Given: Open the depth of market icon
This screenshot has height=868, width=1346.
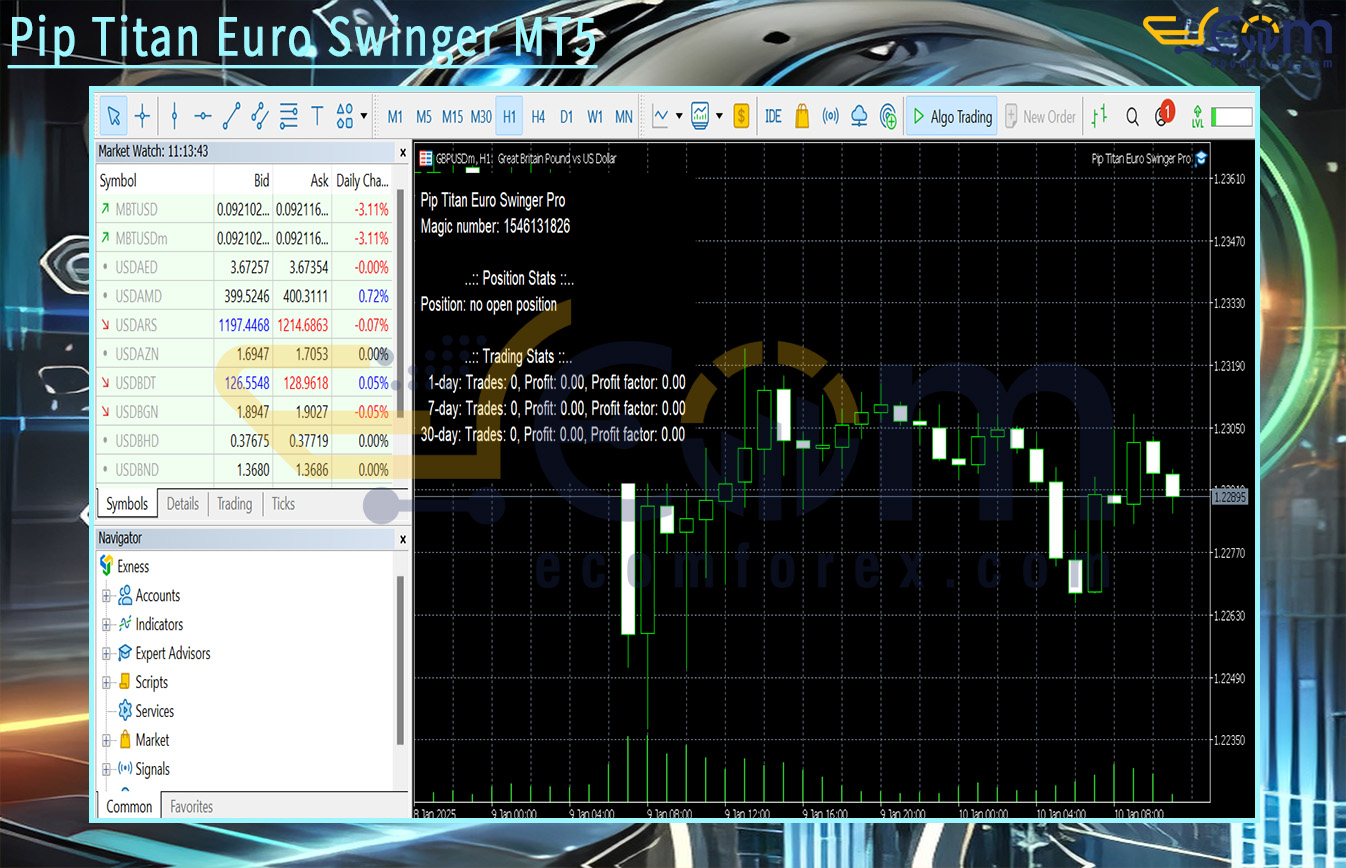Looking at the screenshot, I should tap(1100, 117).
